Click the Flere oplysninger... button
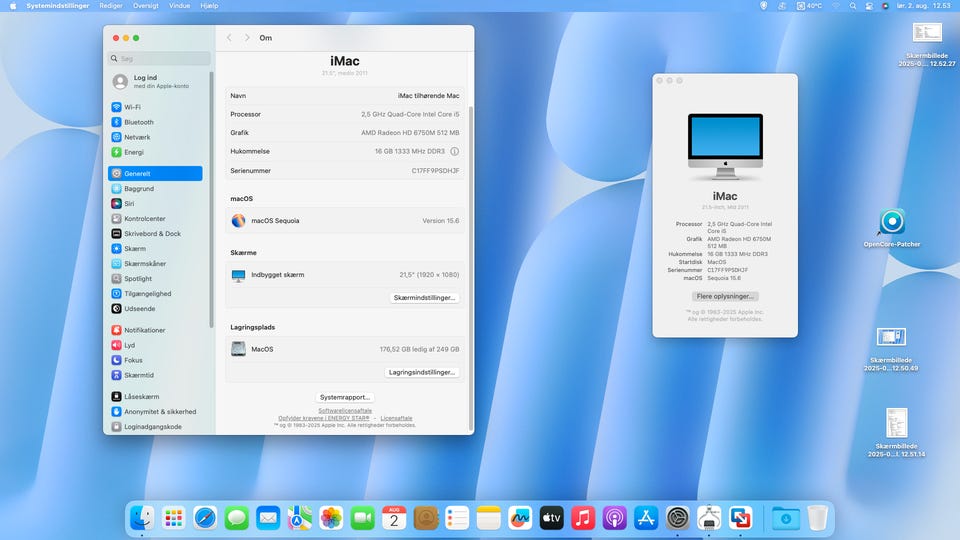This screenshot has height=540, width=960. click(x=725, y=296)
